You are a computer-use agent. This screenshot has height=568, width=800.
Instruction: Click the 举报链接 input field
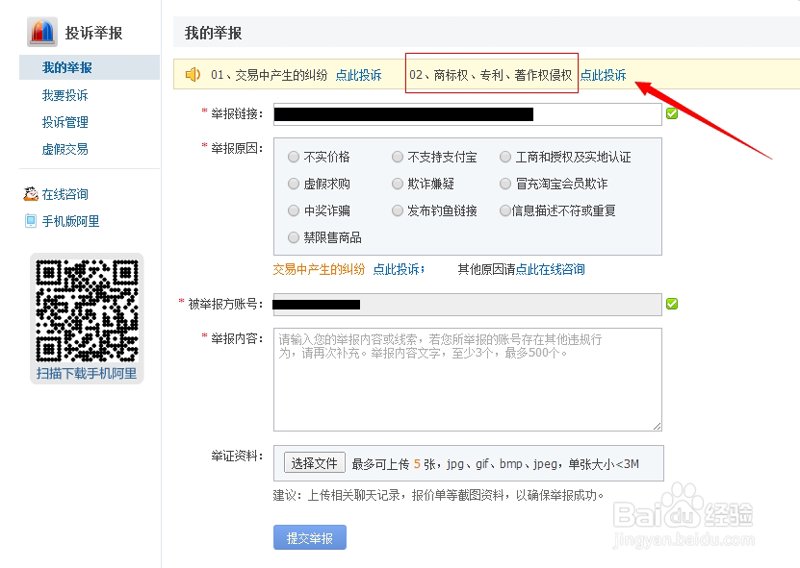(467, 114)
